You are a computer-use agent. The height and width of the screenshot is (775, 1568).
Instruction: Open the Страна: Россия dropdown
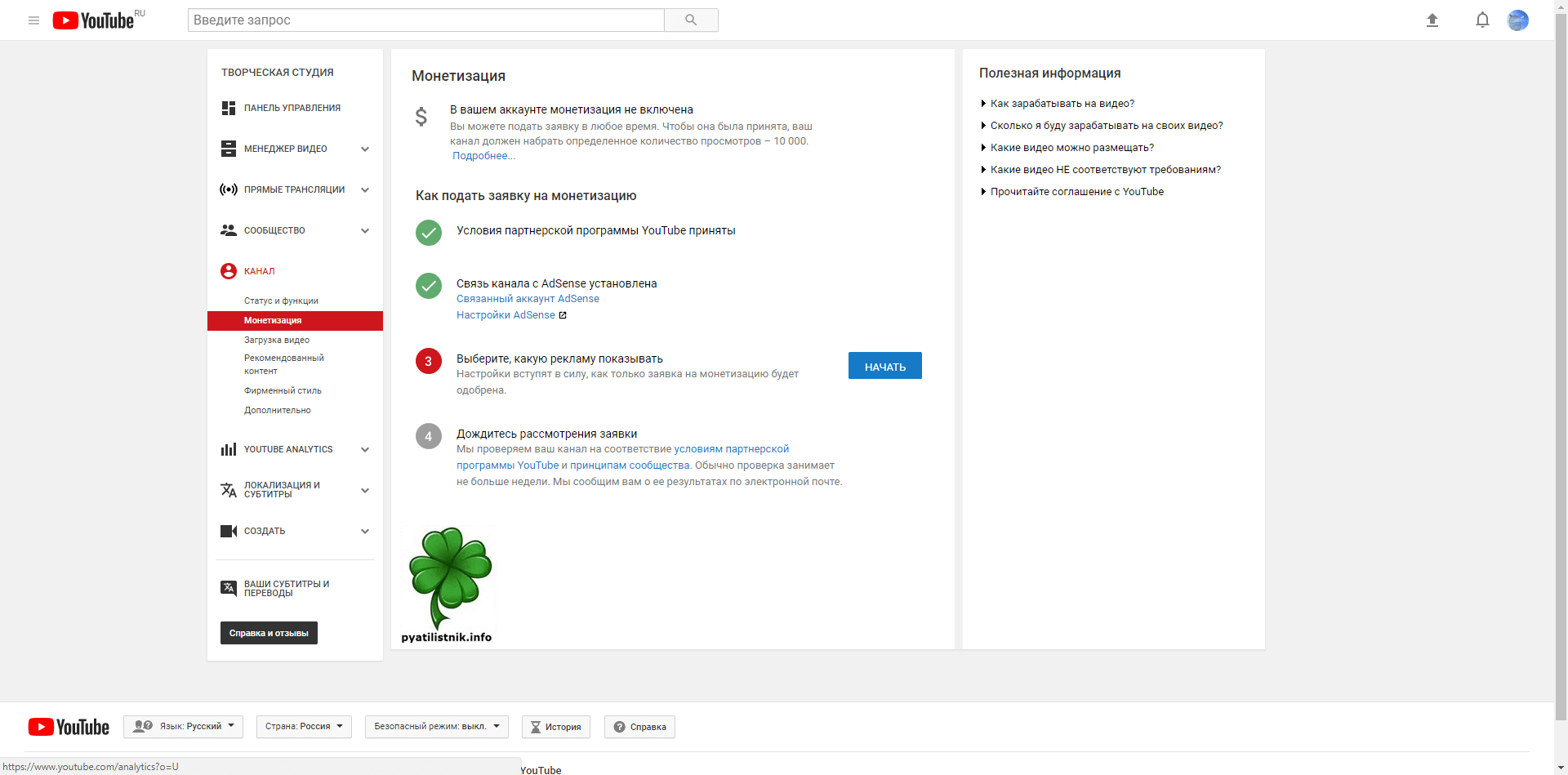click(304, 727)
